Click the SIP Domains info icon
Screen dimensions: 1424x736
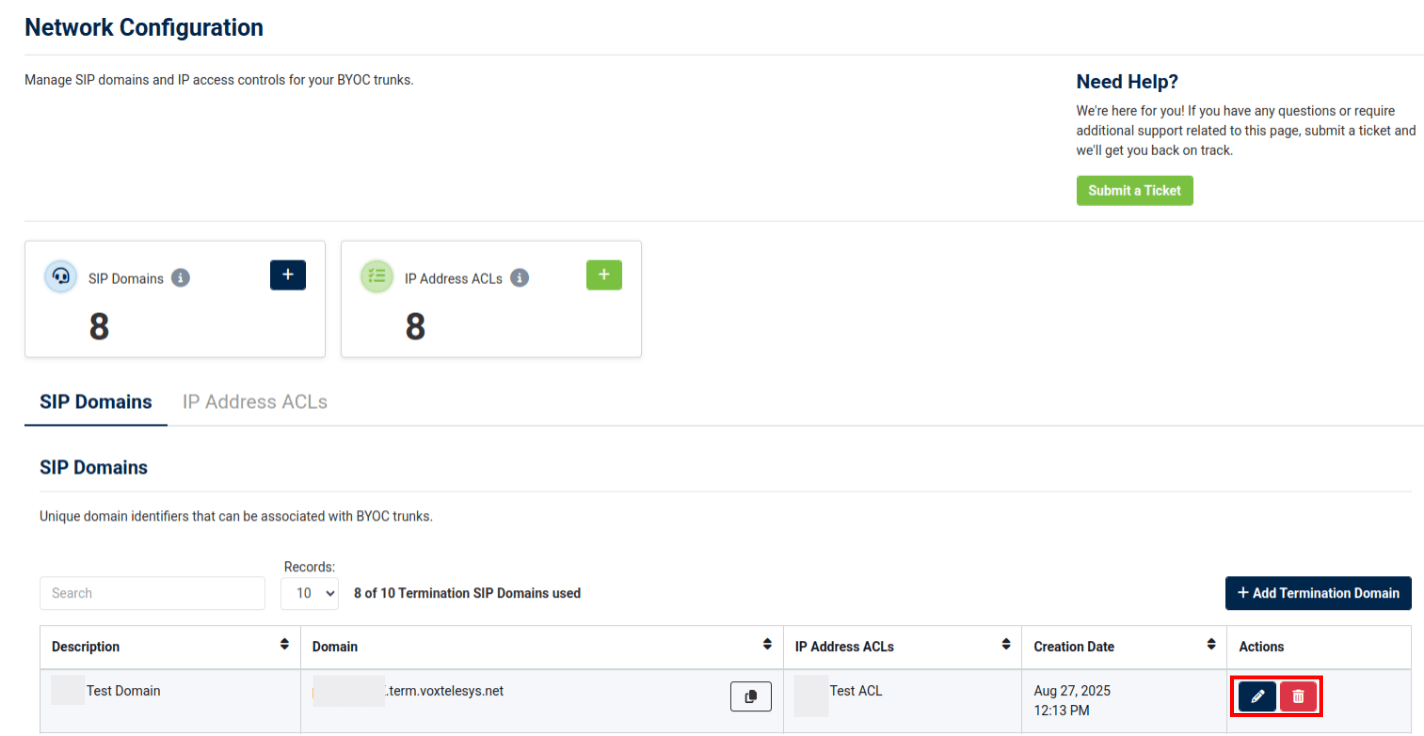click(x=180, y=278)
